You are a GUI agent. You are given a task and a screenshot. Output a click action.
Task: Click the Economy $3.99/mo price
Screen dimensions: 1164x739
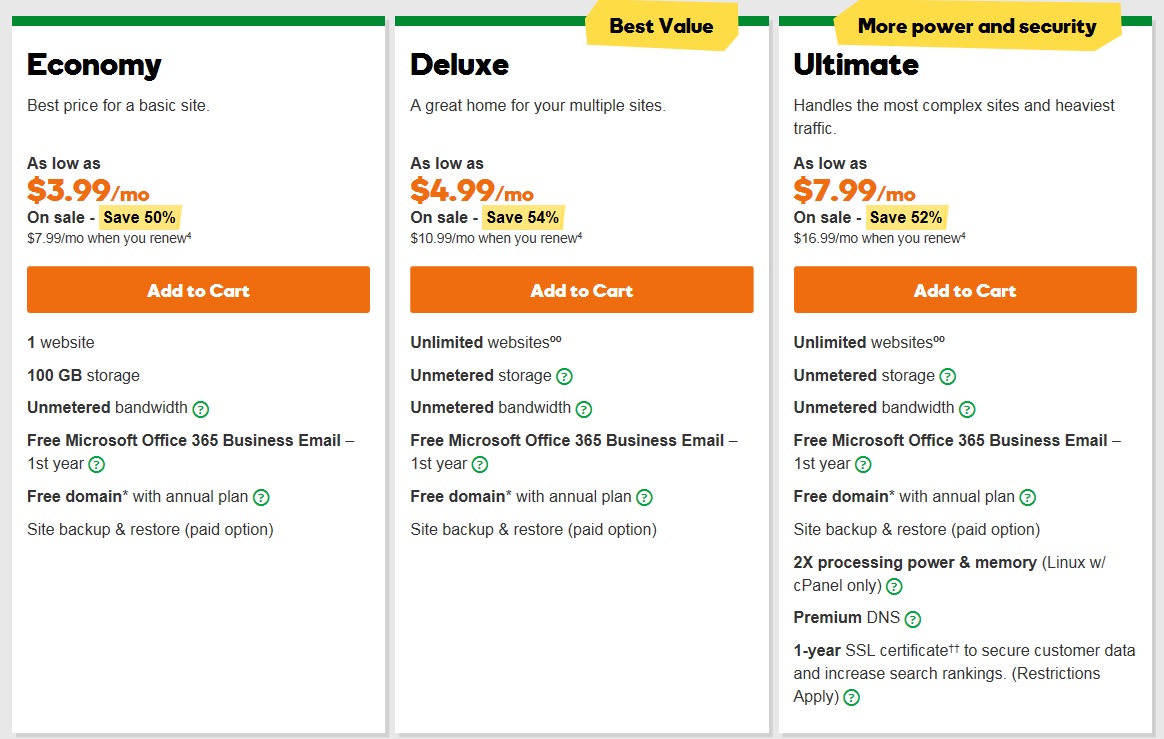[88, 191]
